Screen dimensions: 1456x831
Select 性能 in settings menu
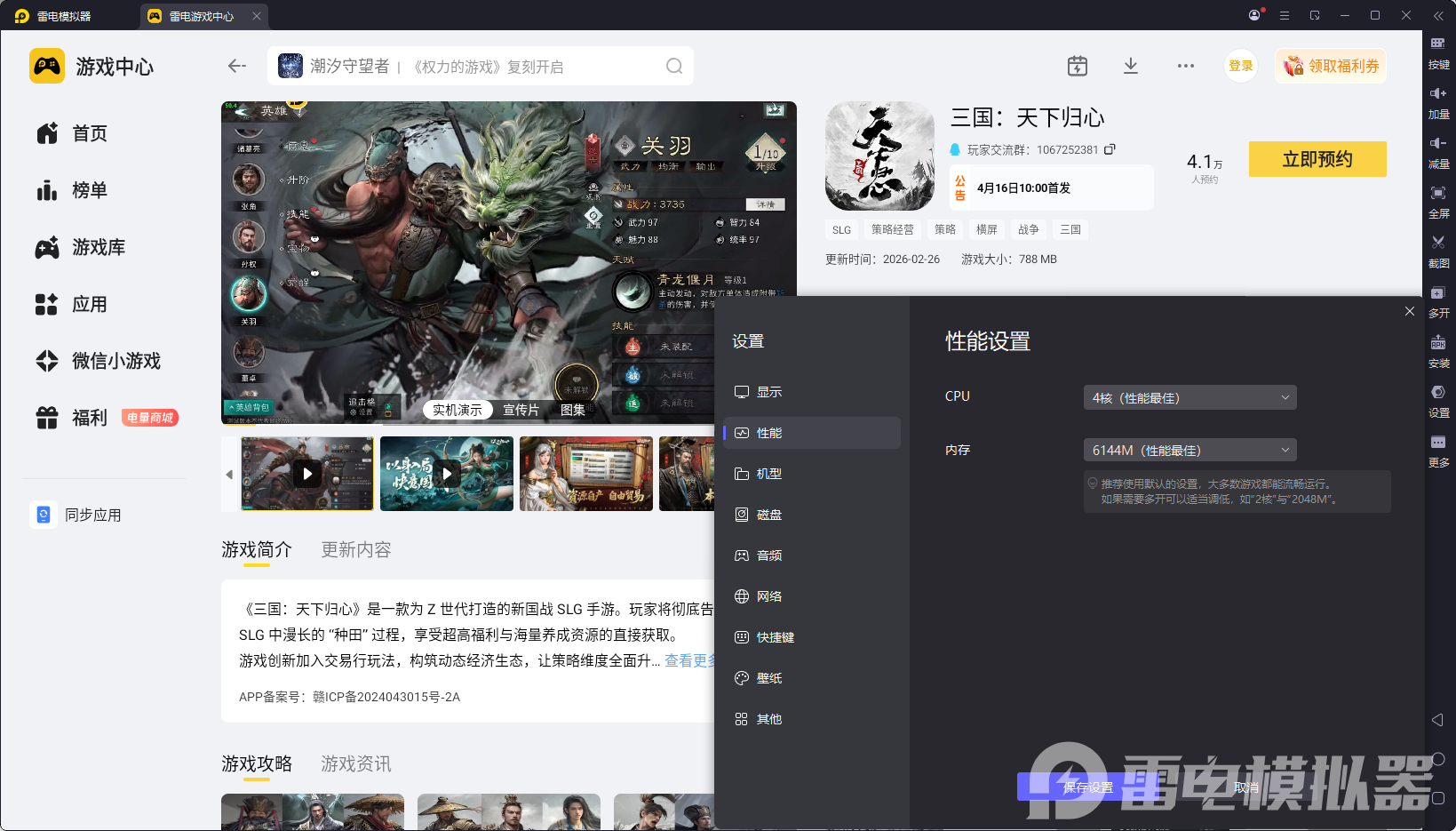click(x=812, y=433)
